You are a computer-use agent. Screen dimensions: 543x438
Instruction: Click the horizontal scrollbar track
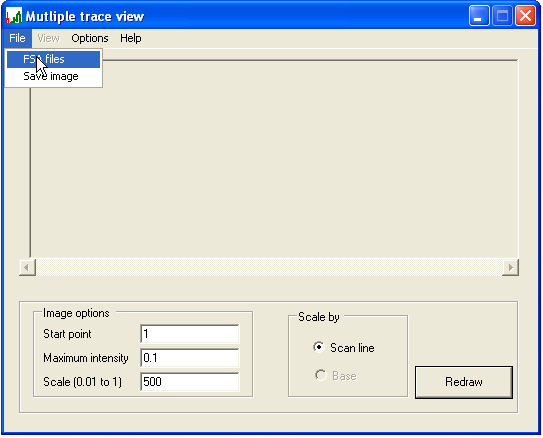[269, 267]
